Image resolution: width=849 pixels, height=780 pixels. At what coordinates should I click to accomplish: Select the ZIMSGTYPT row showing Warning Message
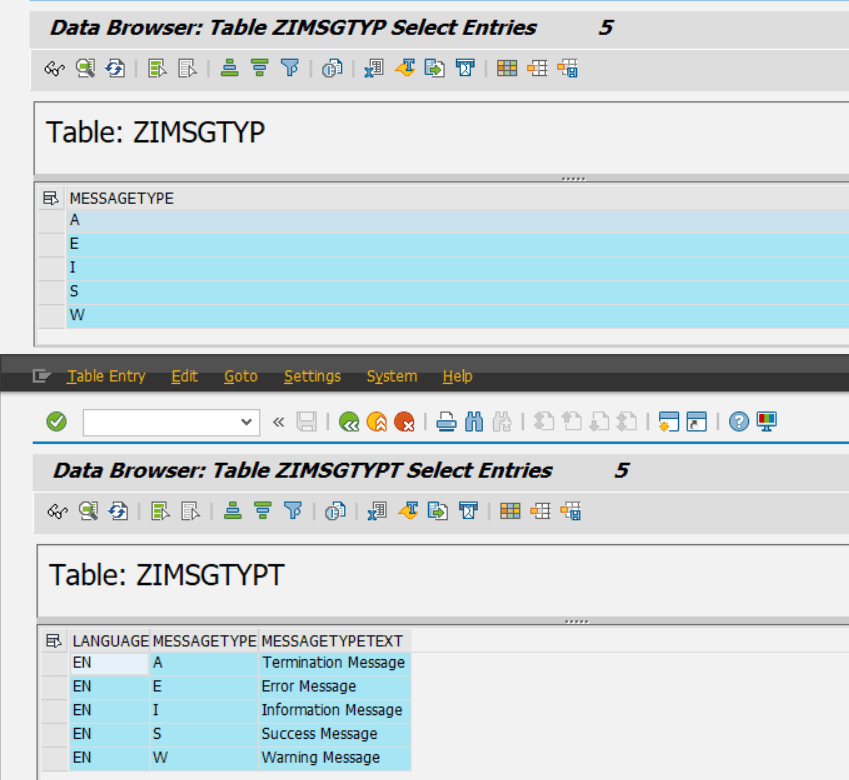coord(200,757)
